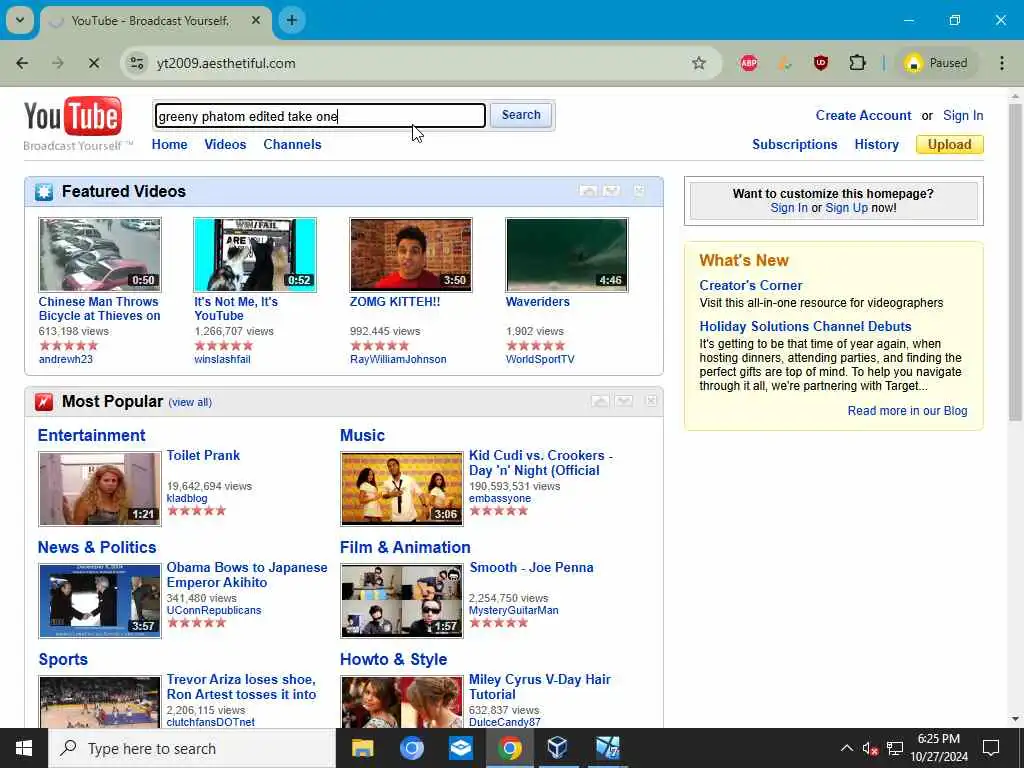Open MysteryGuitarMan channel link
The height and width of the screenshot is (768, 1024).
point(513,610)
